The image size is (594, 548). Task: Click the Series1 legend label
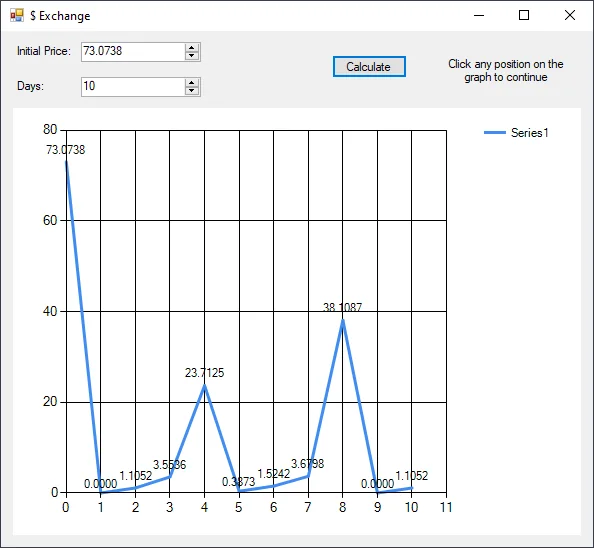[x=529, y=133]
